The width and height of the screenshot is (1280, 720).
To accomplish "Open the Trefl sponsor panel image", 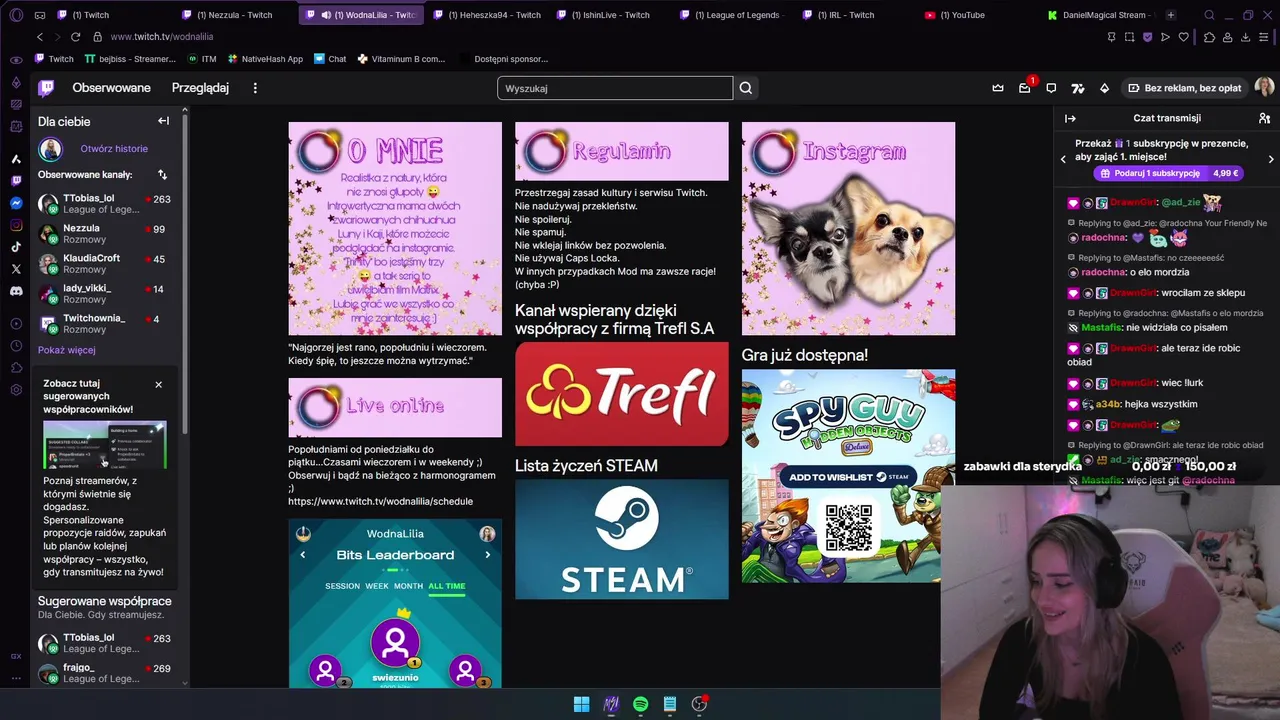I will [622, 394].
